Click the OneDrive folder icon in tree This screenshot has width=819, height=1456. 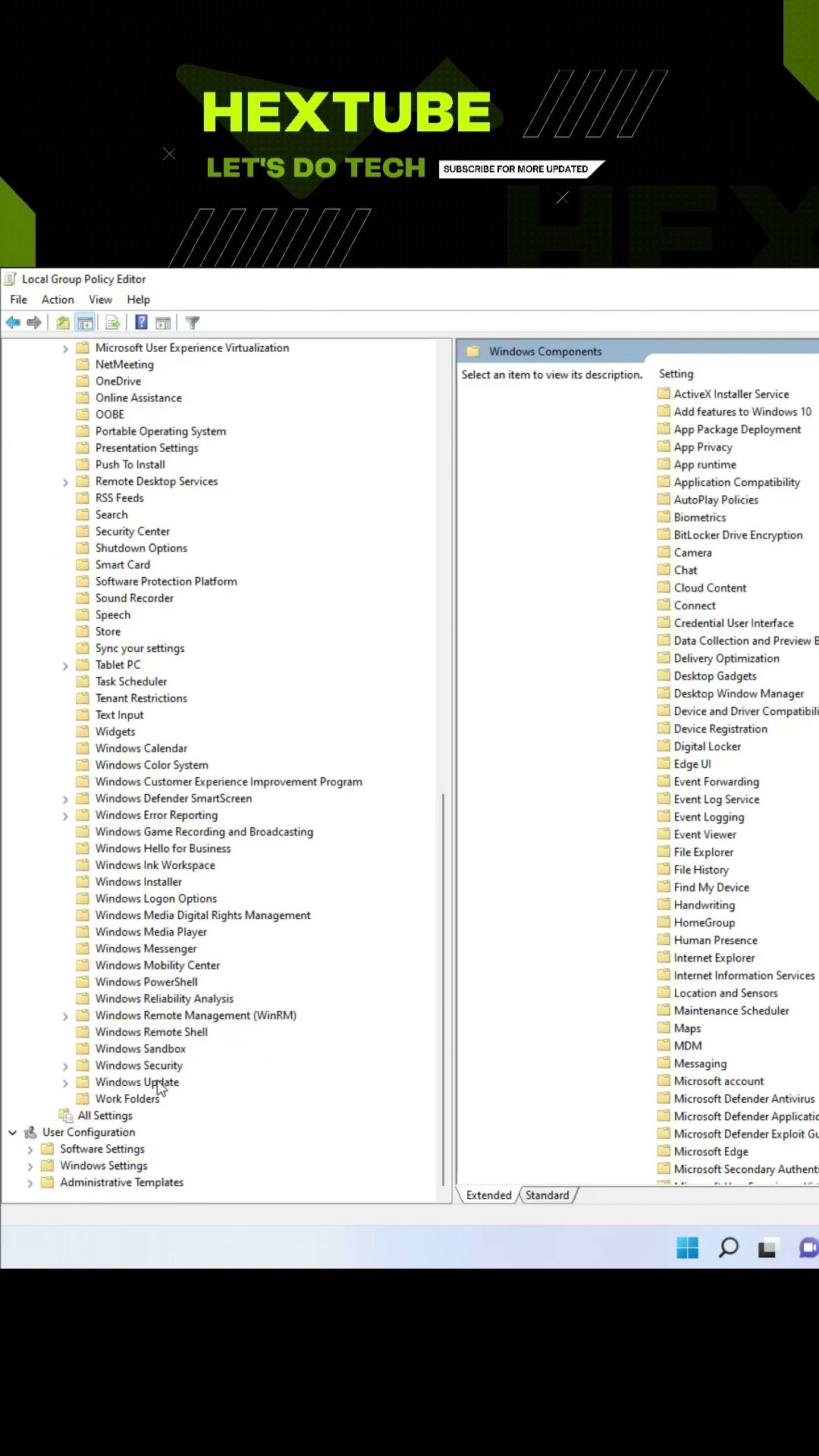pyautogui.click(x=83, y=381)
